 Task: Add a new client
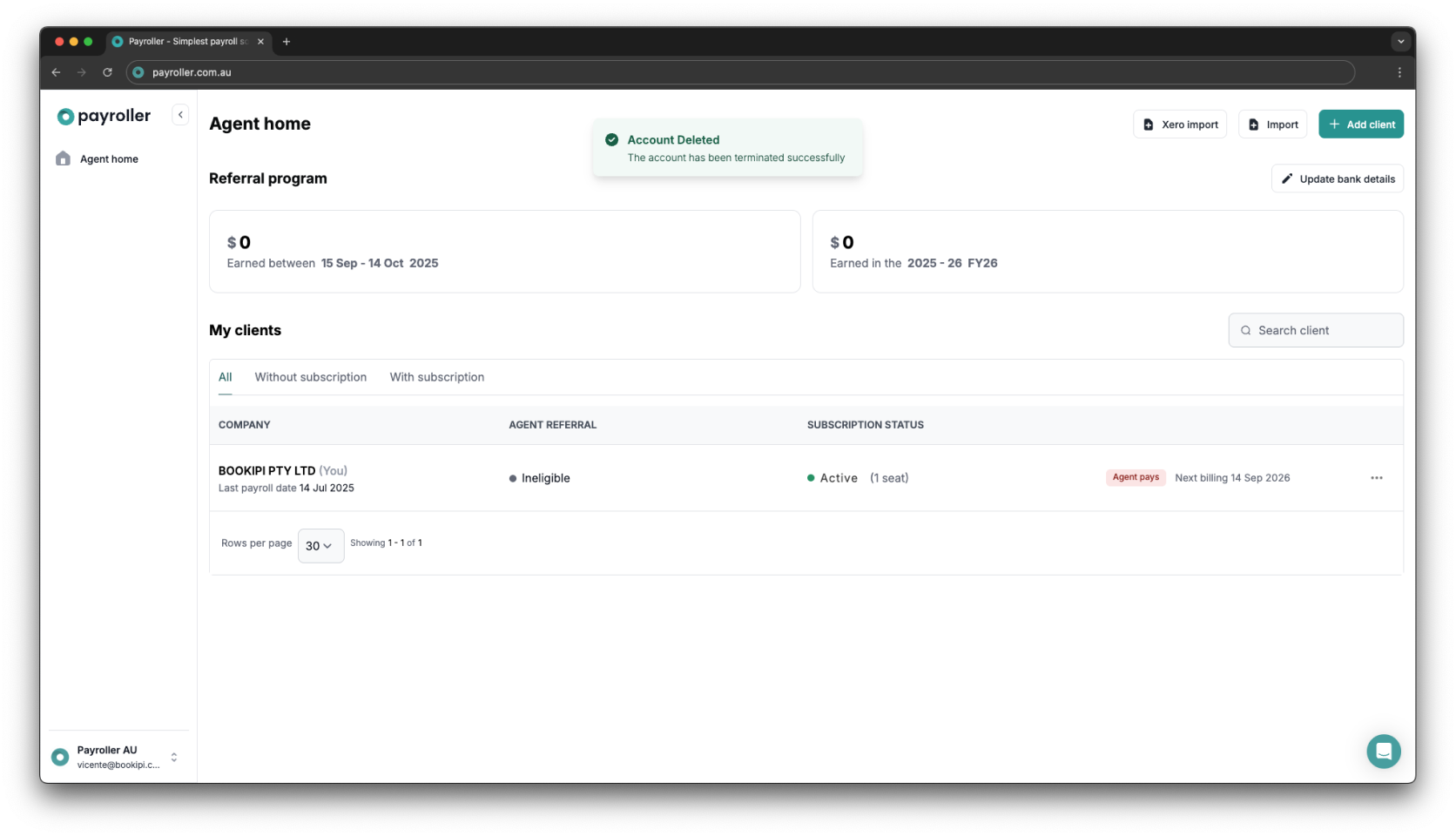click(1361, 125)
